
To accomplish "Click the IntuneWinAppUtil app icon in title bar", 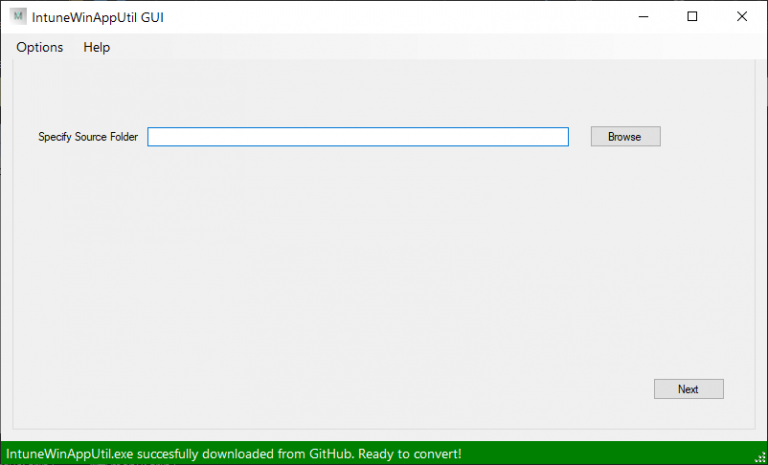I will (x=18, y=17).
